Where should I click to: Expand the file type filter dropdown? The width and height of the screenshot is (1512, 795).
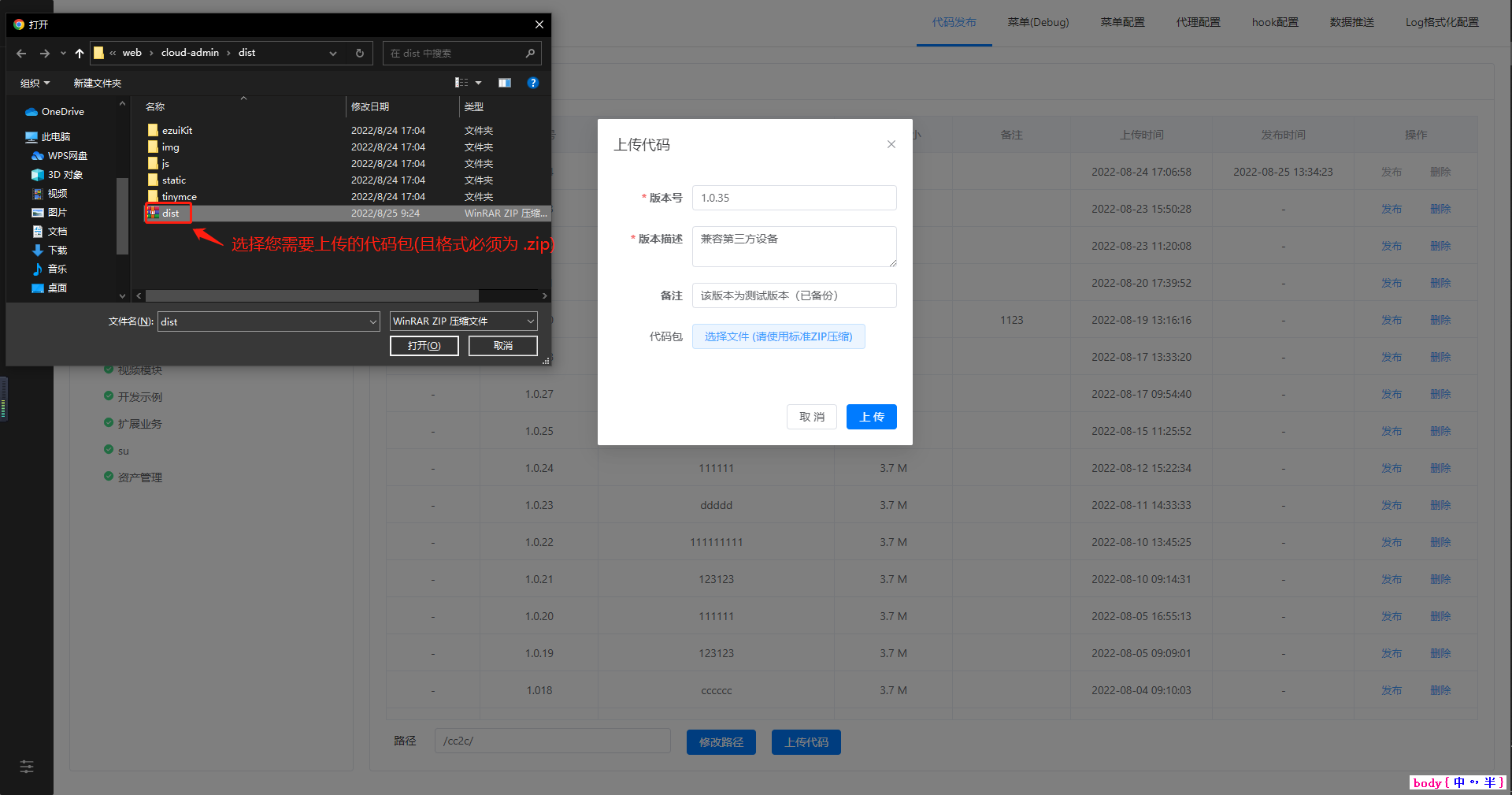click(x=530, y=321)
